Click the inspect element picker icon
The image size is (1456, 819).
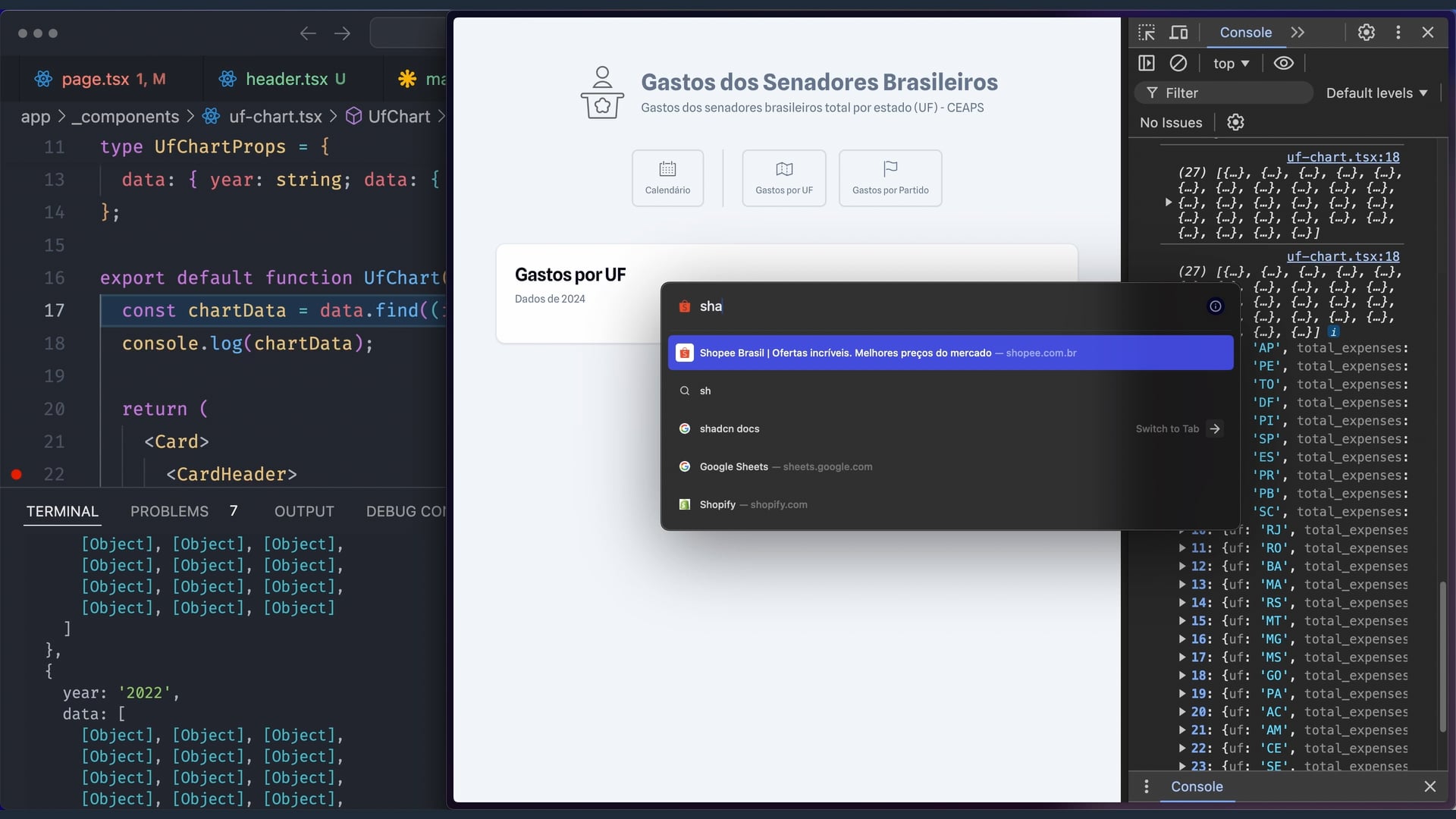pos(1147,33)
